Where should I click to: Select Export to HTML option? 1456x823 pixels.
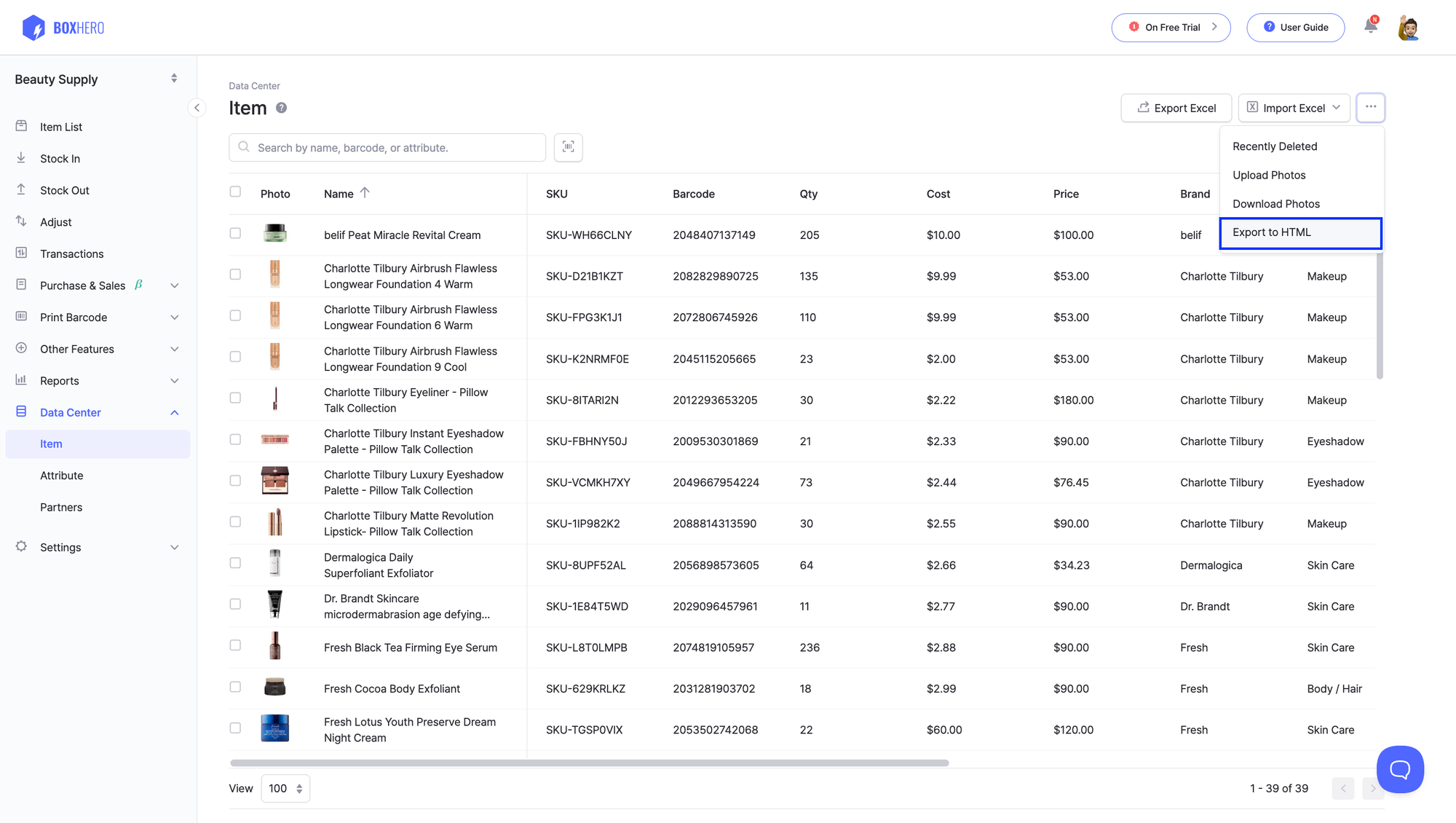click(1301, 232)
